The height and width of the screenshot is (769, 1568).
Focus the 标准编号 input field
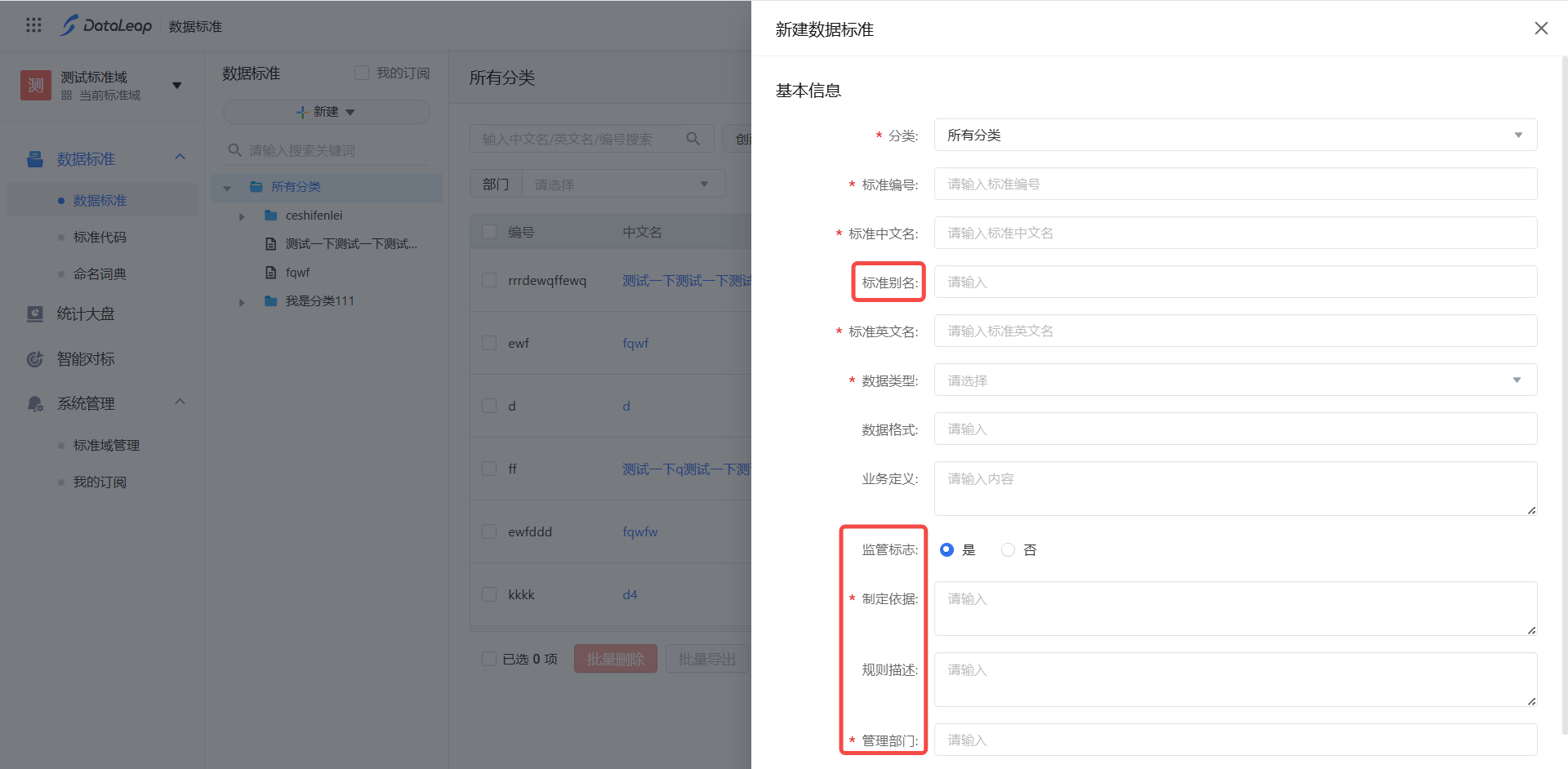(x=1236, y=184)
